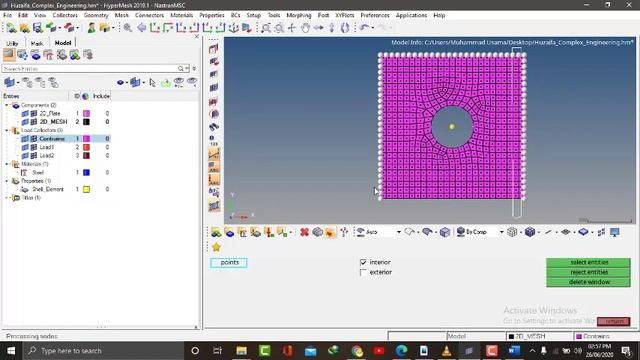Click the highlighted Organize icon in bottom toolbar
Viewport: 640px width, 360px height.
coord(330,232)
